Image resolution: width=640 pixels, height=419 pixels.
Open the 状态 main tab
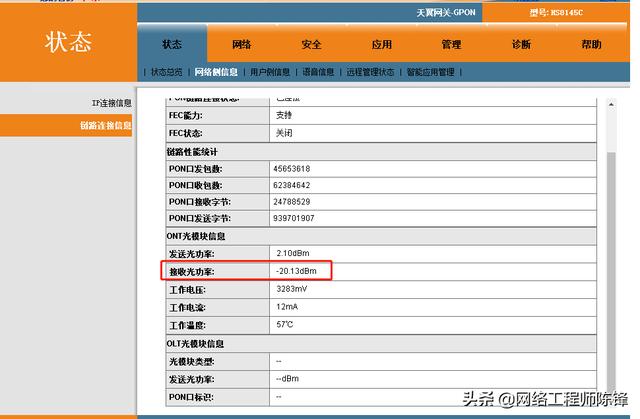click(172, 44)
